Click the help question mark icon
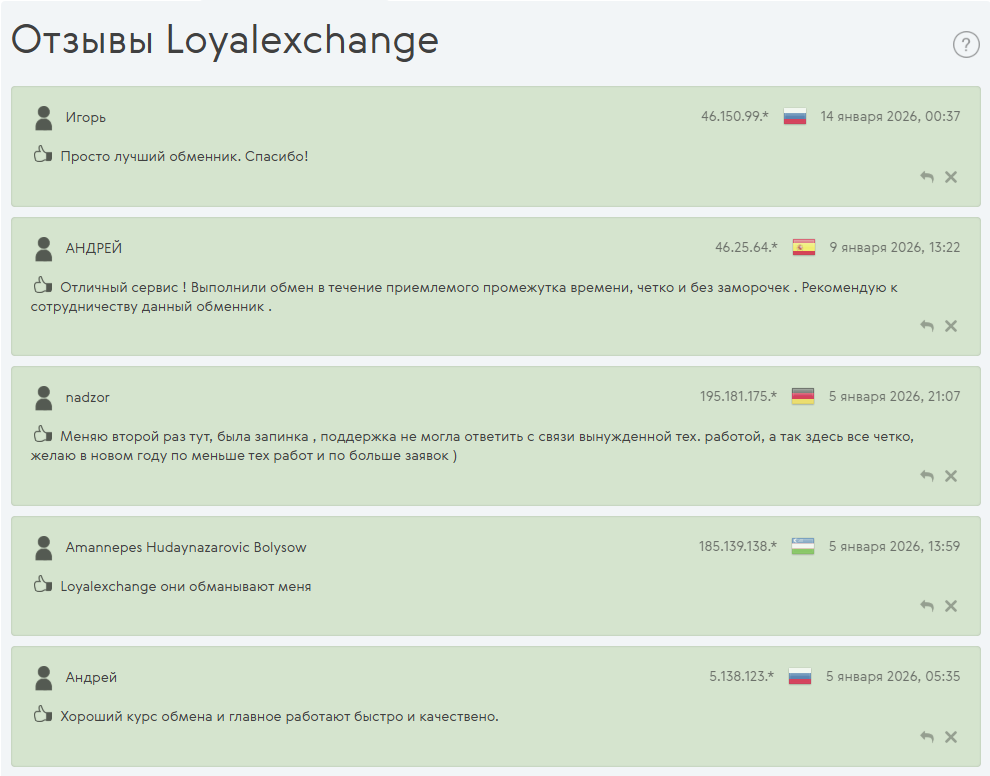This screenshot has height=776, width=990. (x=966, y=44)
